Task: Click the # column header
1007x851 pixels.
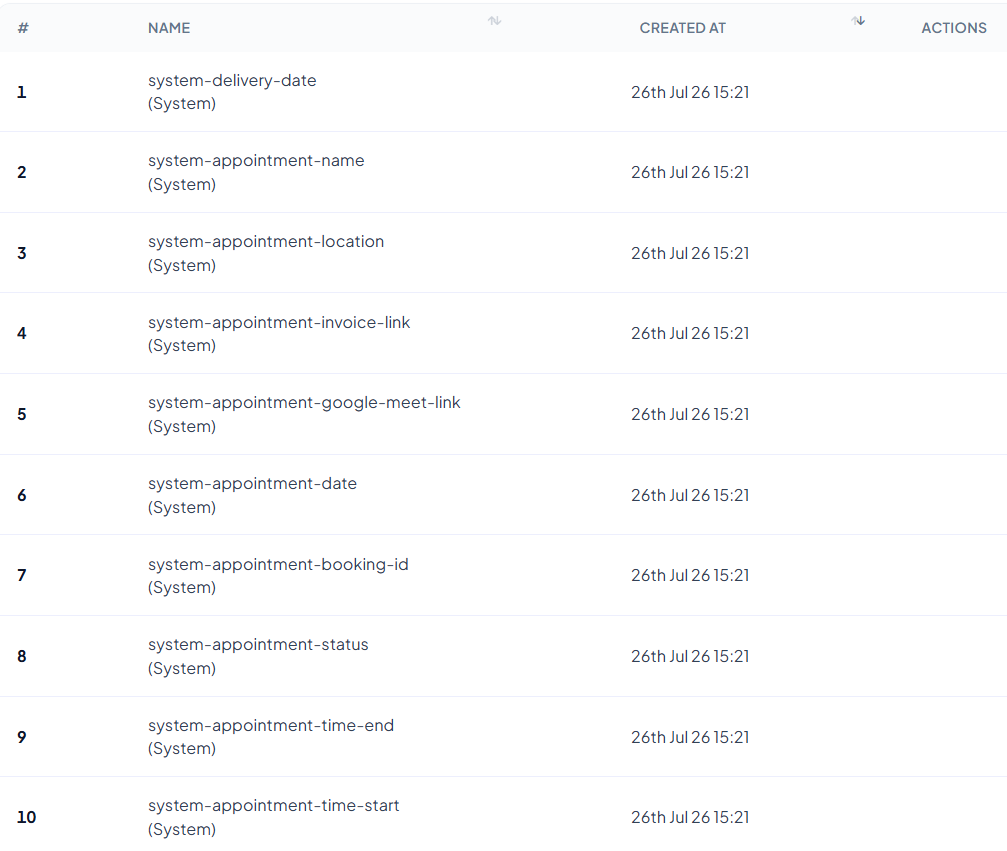Action: 23,28
